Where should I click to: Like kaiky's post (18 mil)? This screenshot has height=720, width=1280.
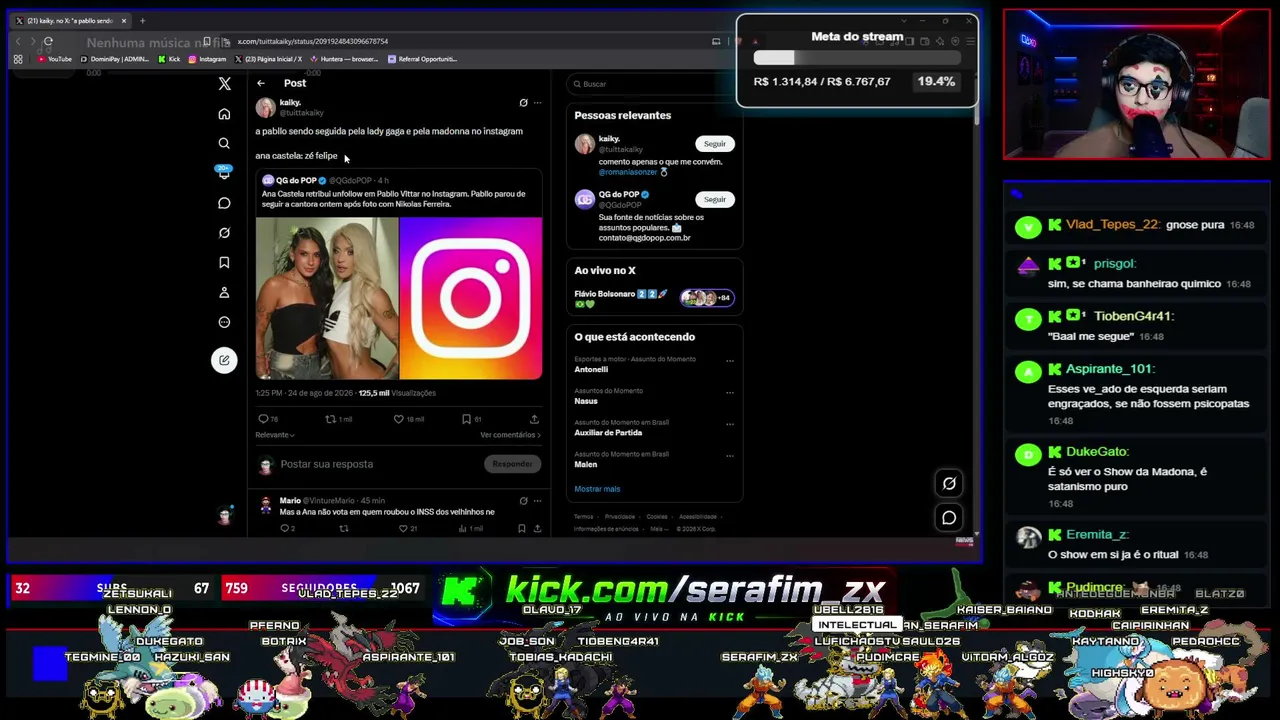pyautogui.click(x=408, y=419)
